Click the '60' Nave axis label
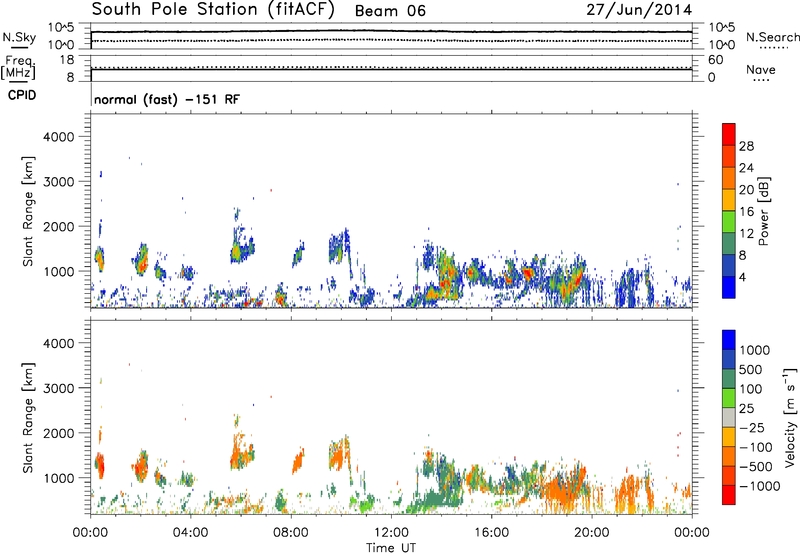The image size is (800, 554). 716,60
